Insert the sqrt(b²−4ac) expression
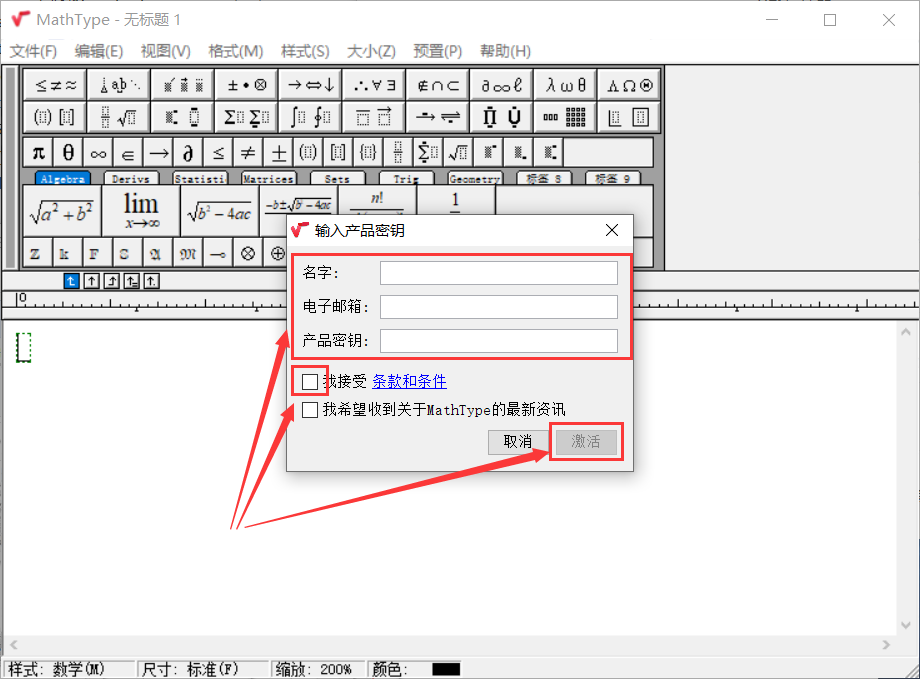 pos(219,211)
